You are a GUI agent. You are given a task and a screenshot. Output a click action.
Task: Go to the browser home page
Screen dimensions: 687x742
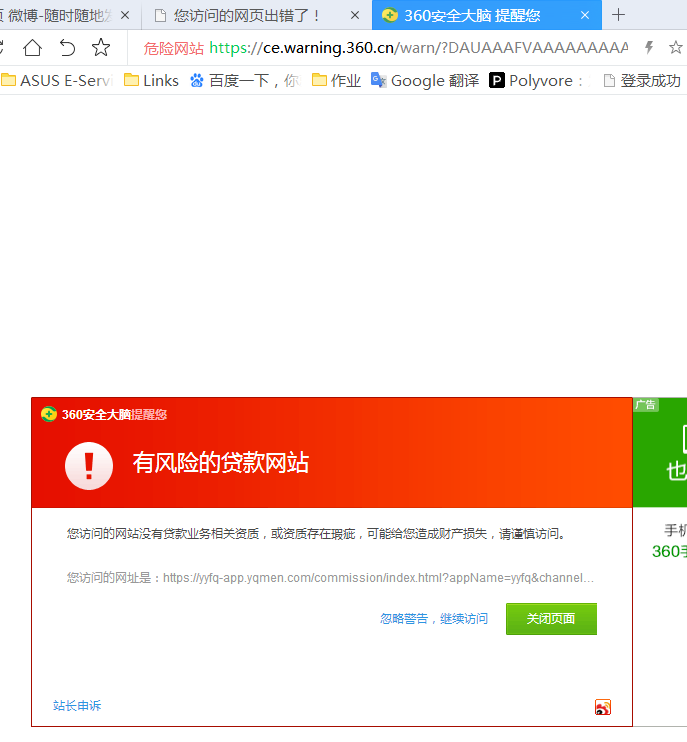[32, 48]
